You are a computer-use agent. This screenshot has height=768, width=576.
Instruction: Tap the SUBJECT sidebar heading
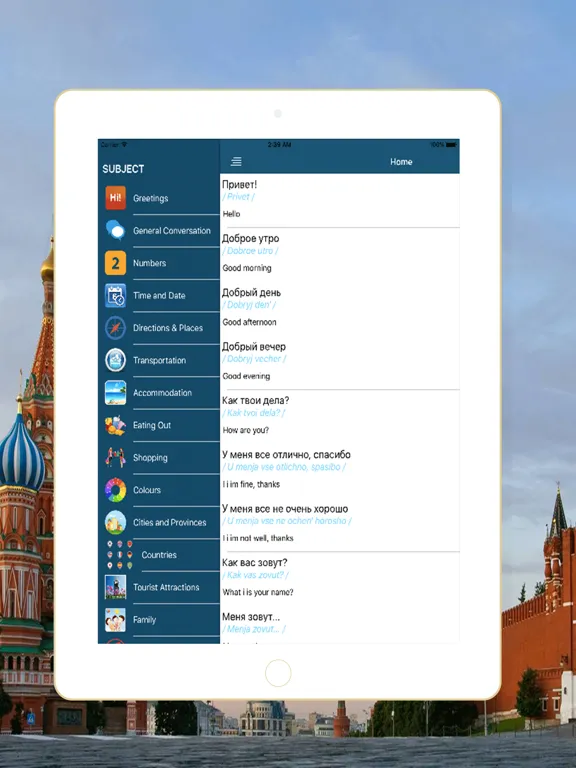(x=123, y=169)
